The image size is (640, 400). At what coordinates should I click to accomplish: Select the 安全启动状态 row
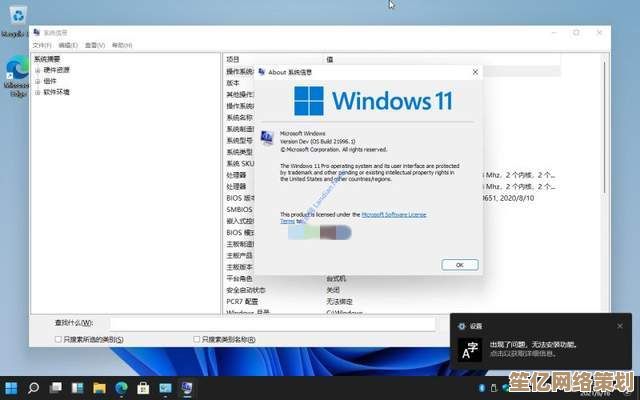(x=246, y=290)
